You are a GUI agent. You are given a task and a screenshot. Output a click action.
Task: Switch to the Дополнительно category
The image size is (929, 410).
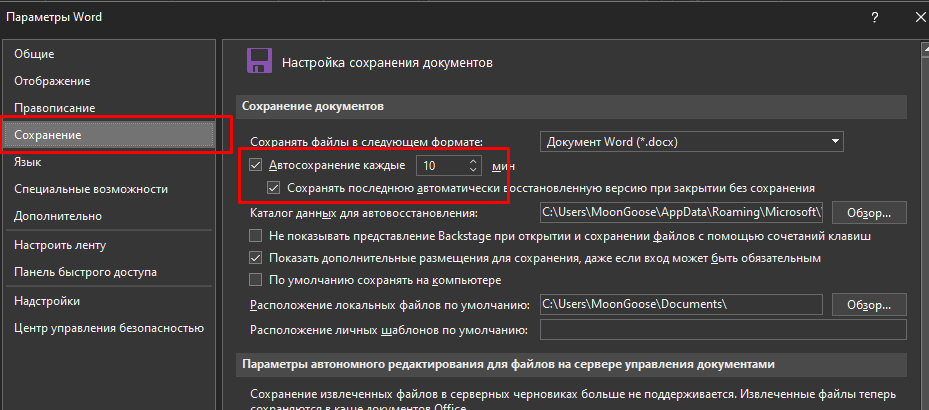coord(108,216)
